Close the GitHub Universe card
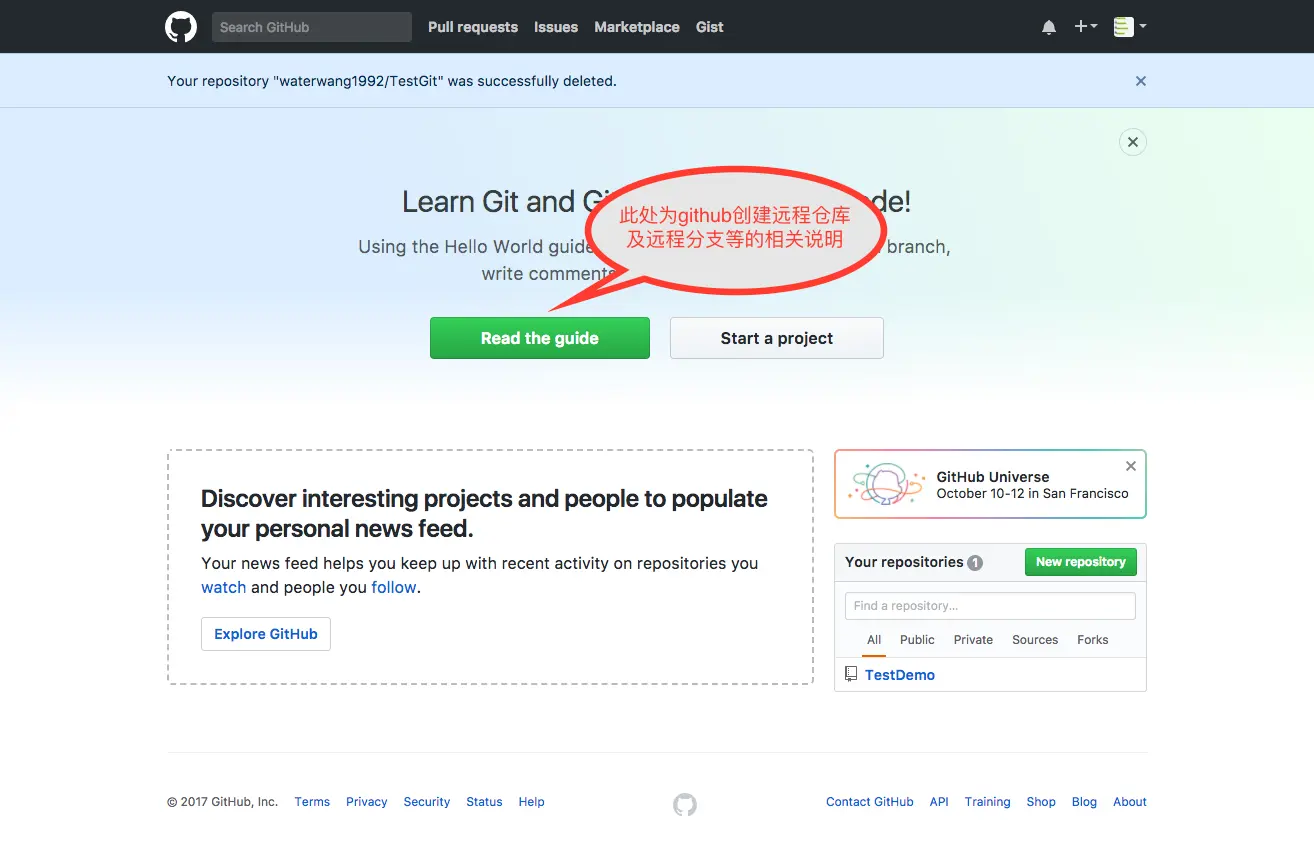 [1131, 466]
